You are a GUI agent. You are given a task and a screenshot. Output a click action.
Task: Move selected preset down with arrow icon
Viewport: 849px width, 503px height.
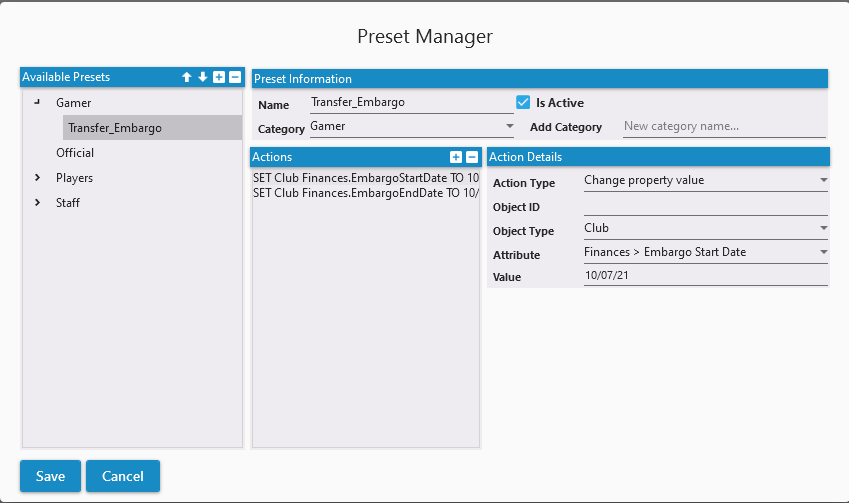(x=202, y=77)
